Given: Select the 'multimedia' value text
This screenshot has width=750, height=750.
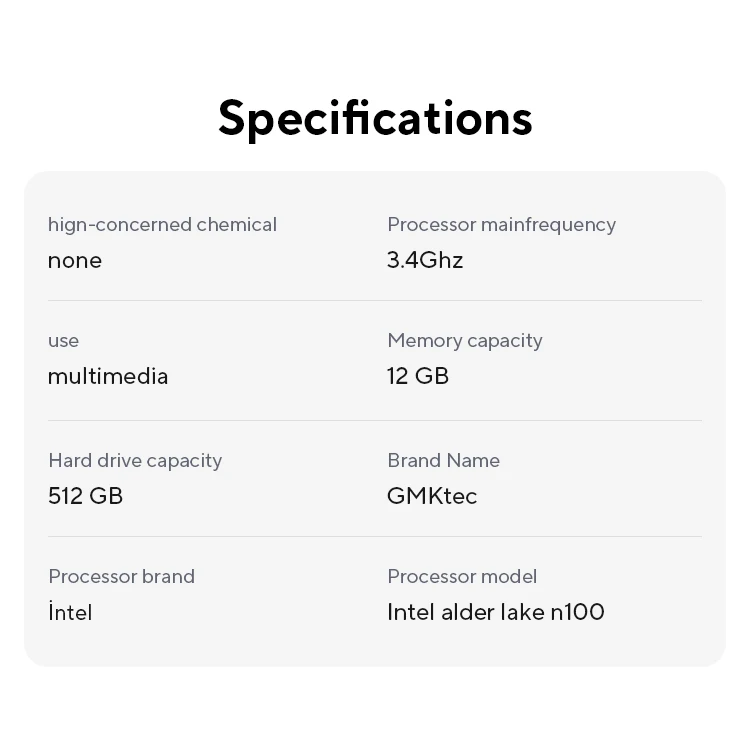Looking at the screenshot, I should pyautogui.click(x=108, y=377).
